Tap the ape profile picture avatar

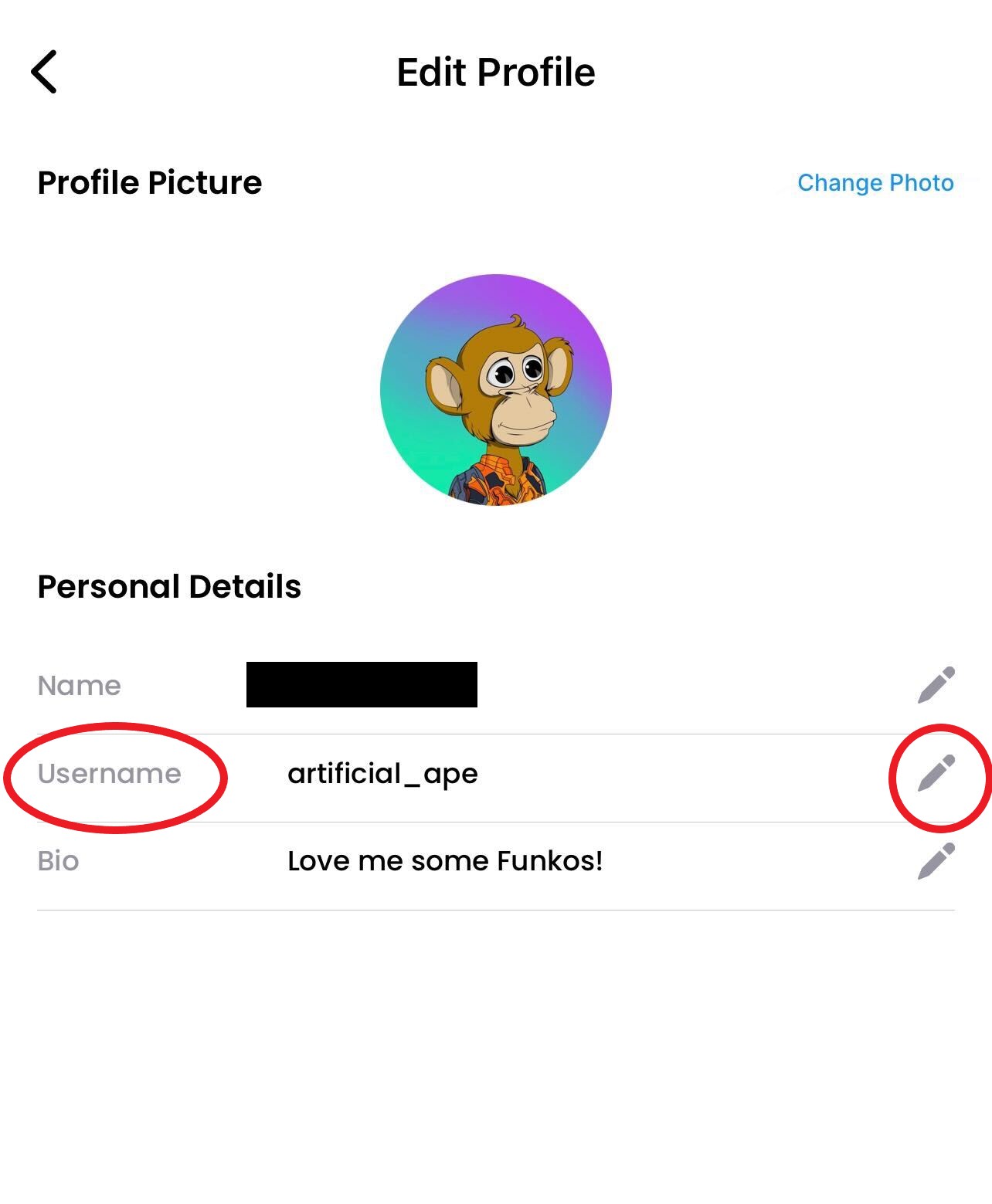click(x=496, y=389)
